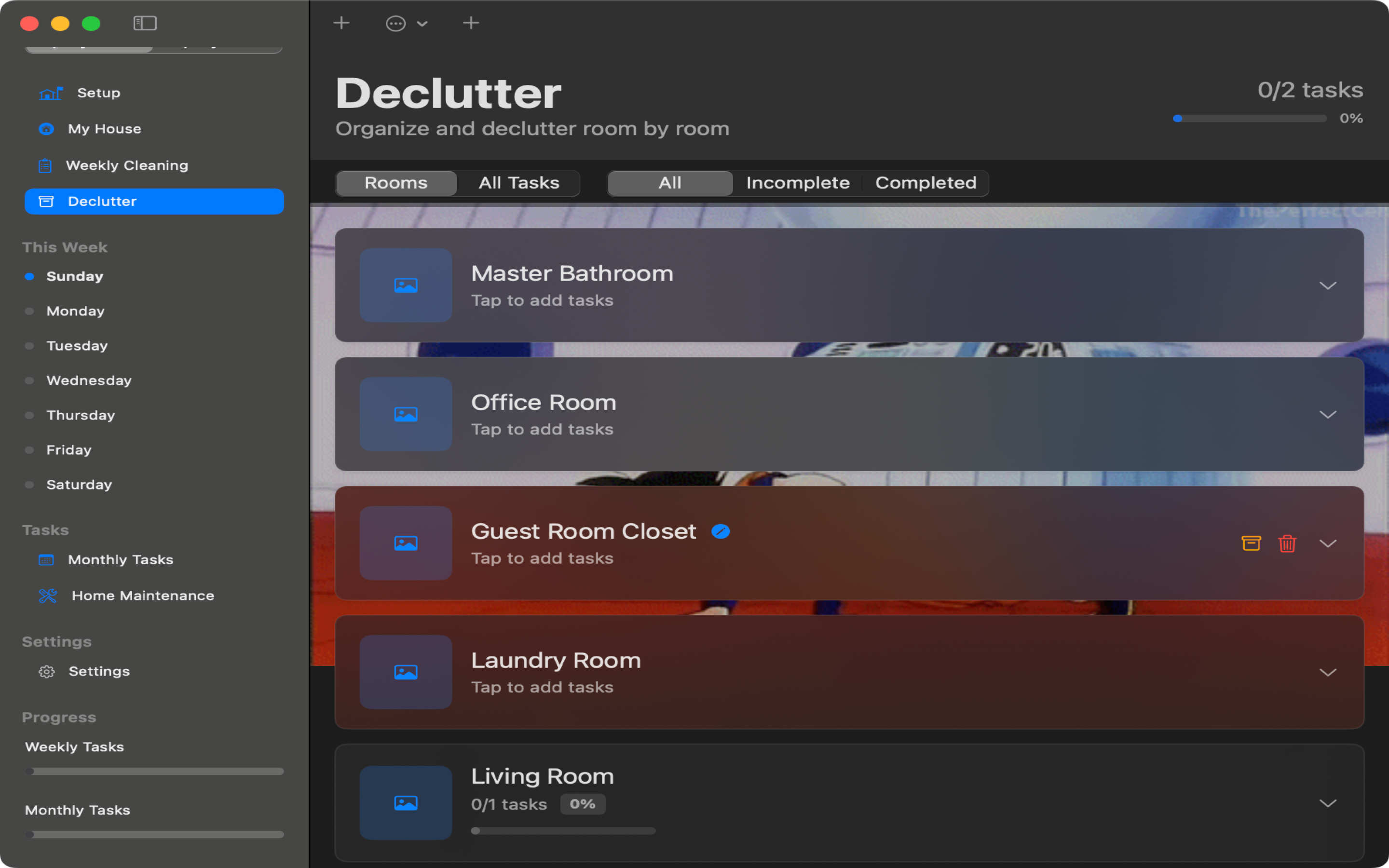The image size is (1389, 868).
Task: Filter by Completed tasks
Action: 926,183
